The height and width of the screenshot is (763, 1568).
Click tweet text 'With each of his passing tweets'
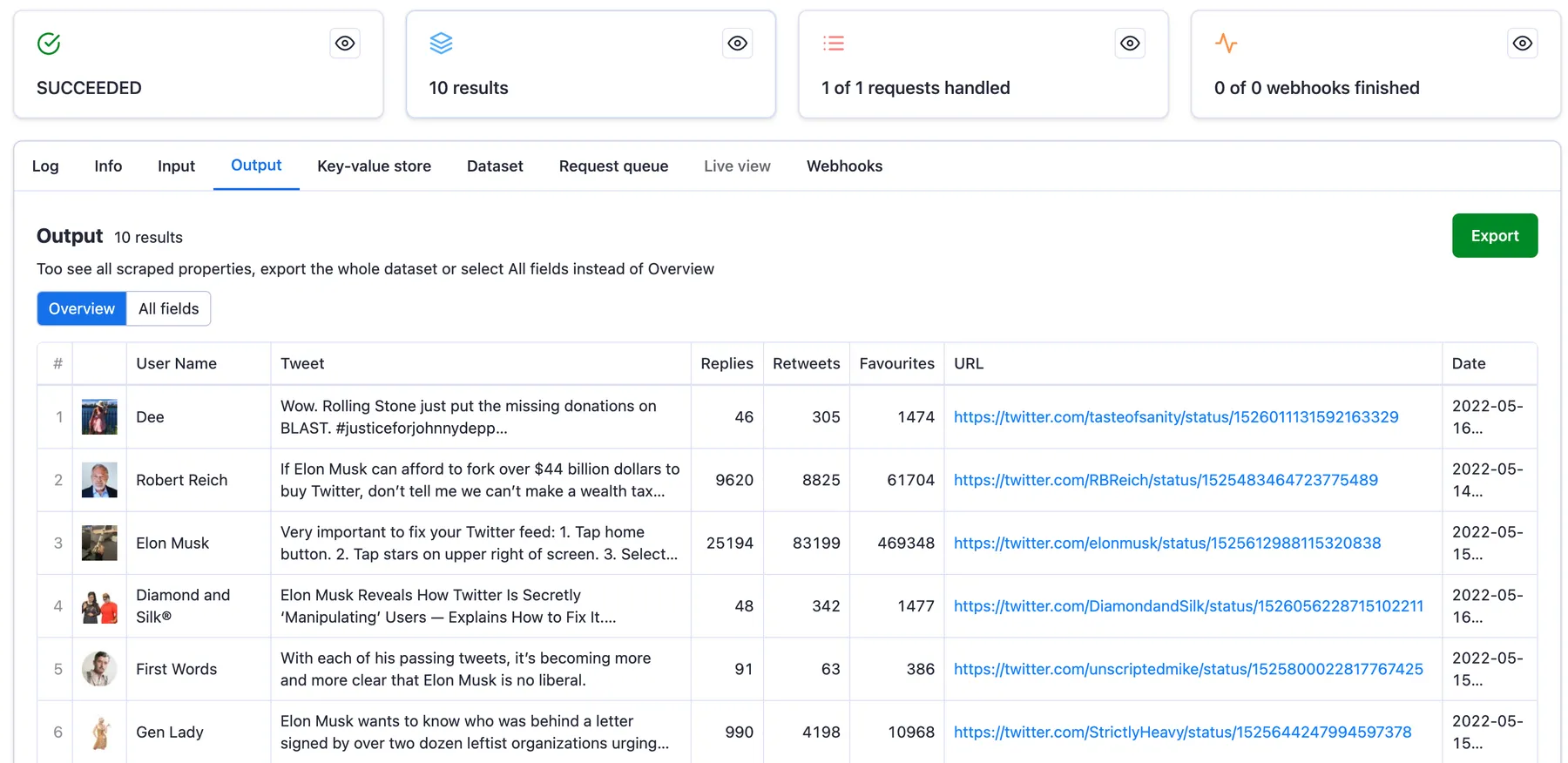pos(465,669)
